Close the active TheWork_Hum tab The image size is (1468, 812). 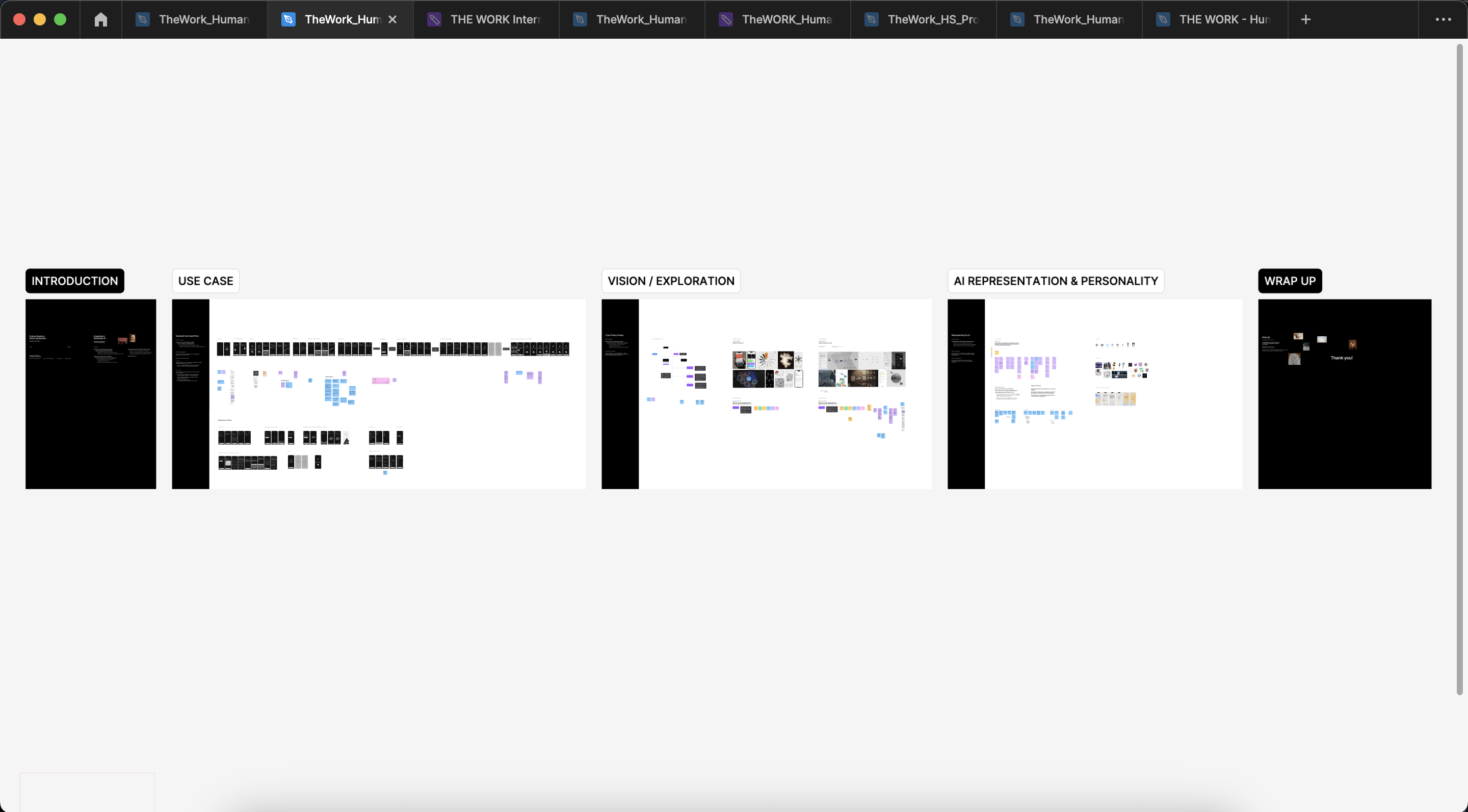tap(392, 19)
